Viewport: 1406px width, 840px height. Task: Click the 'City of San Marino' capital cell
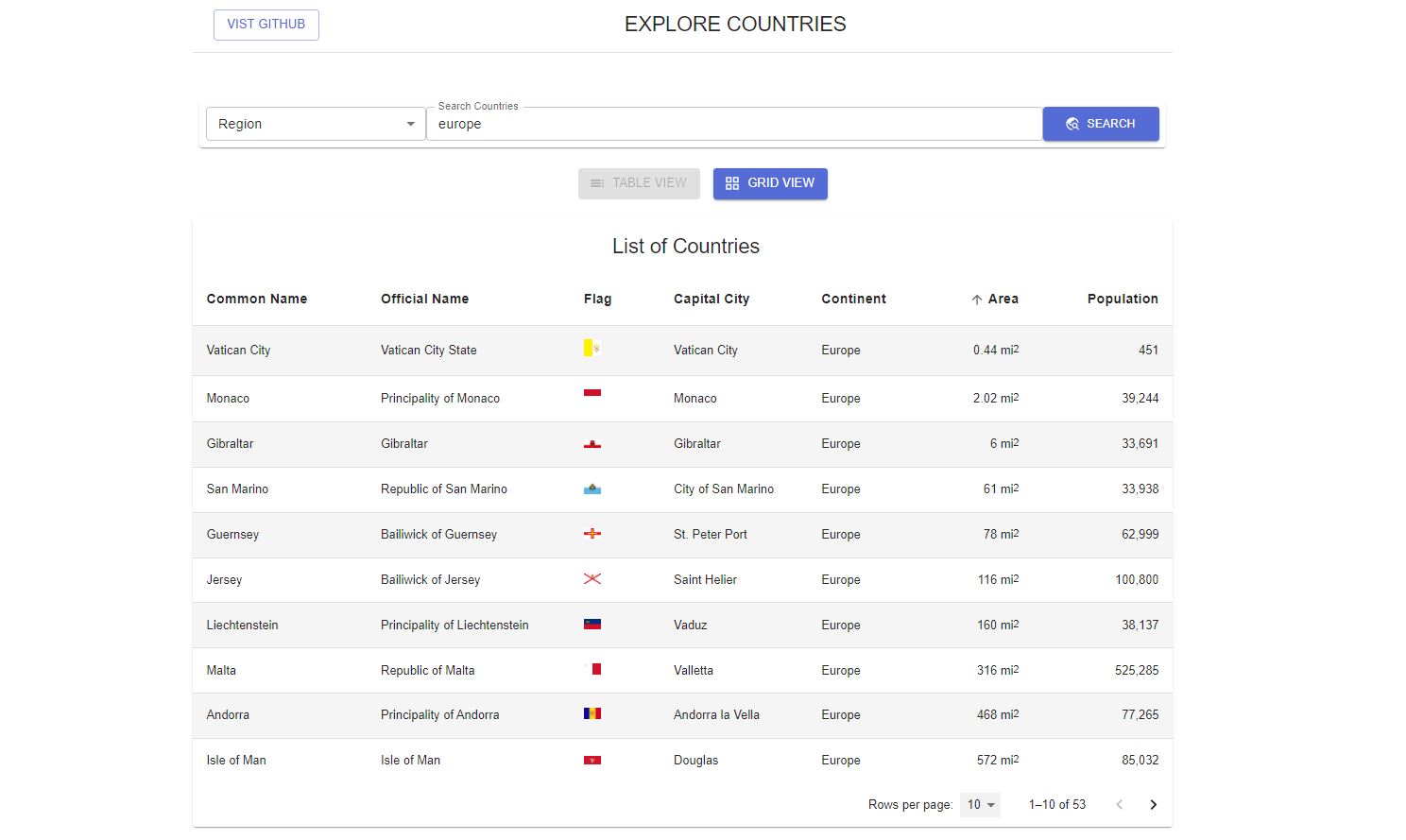pyautogui.click(x=724, y=489)
